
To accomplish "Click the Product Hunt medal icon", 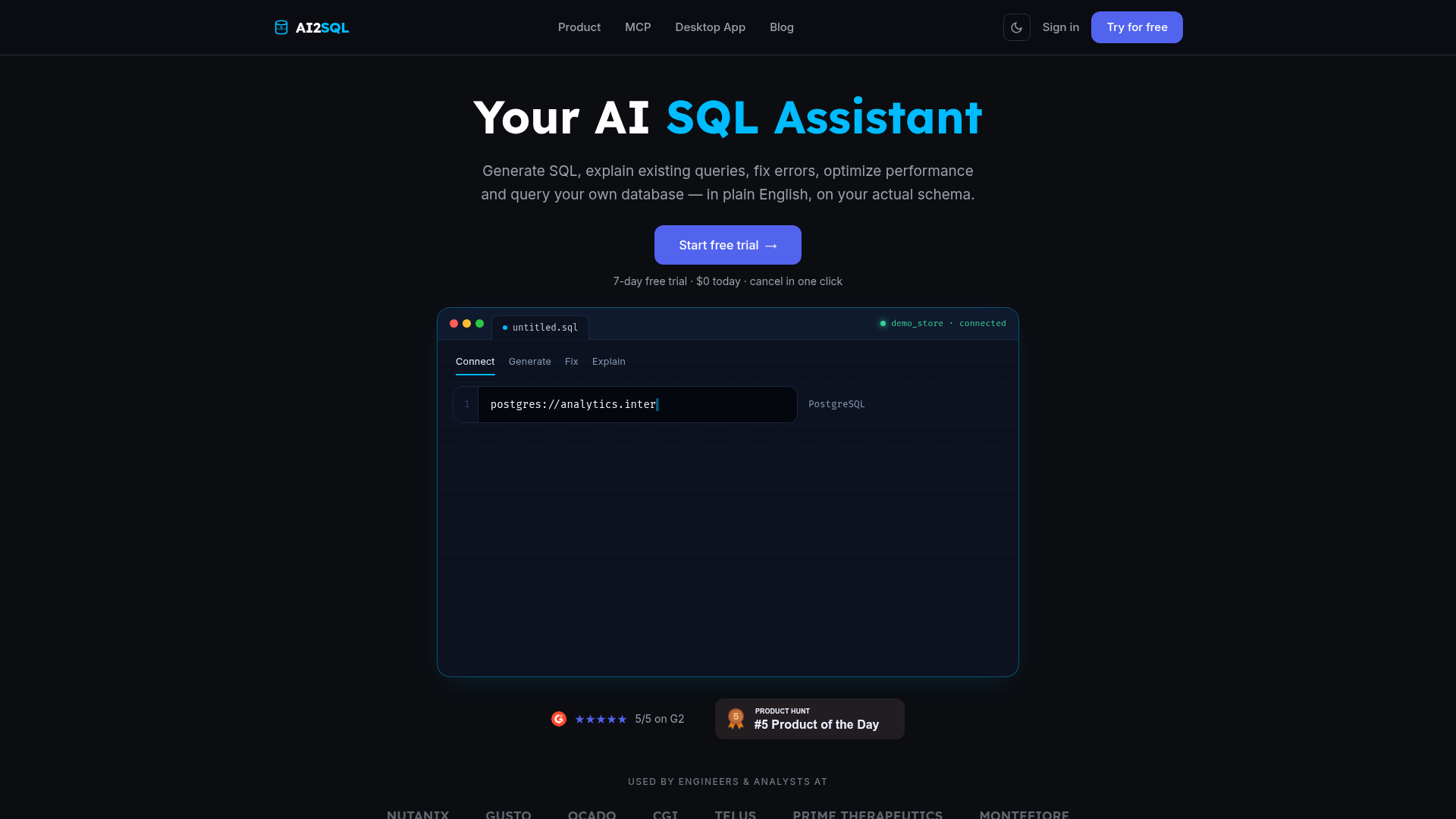I will coord(736,719).
